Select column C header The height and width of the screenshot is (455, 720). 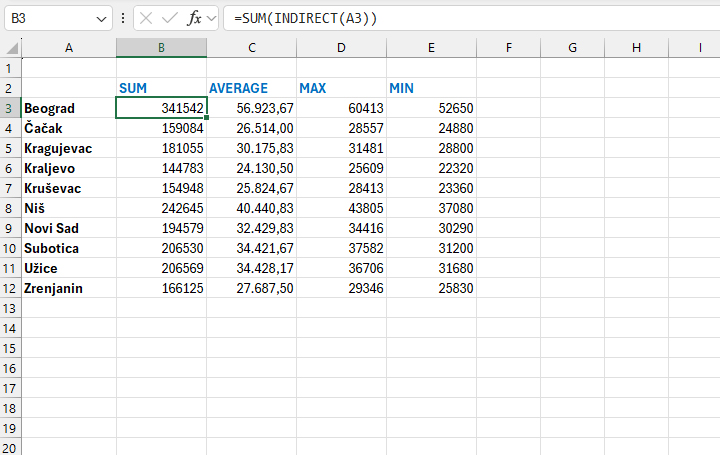[x=252, y=48]
